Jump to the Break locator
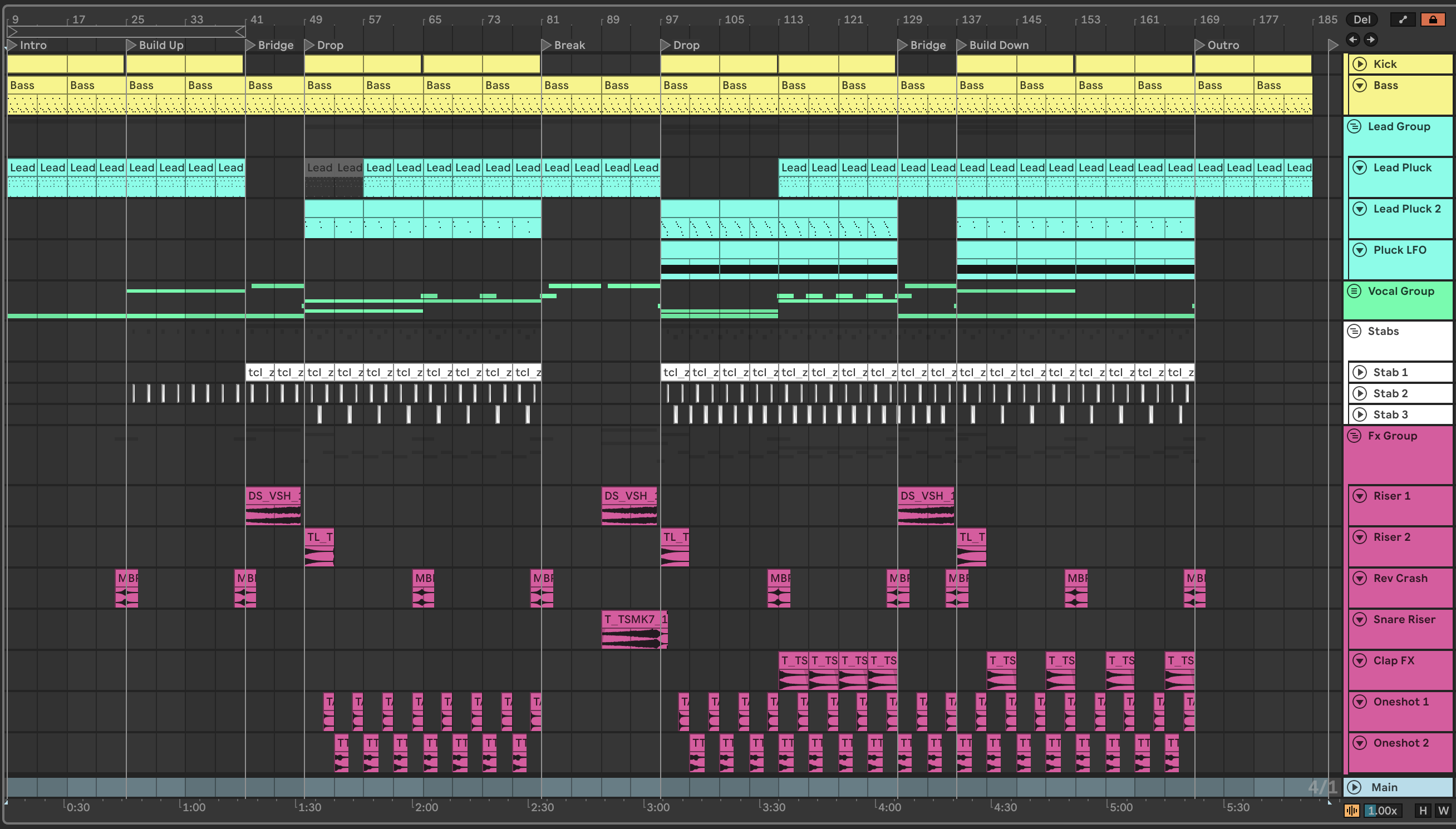The image size is (1456, 829). (563, 45)
